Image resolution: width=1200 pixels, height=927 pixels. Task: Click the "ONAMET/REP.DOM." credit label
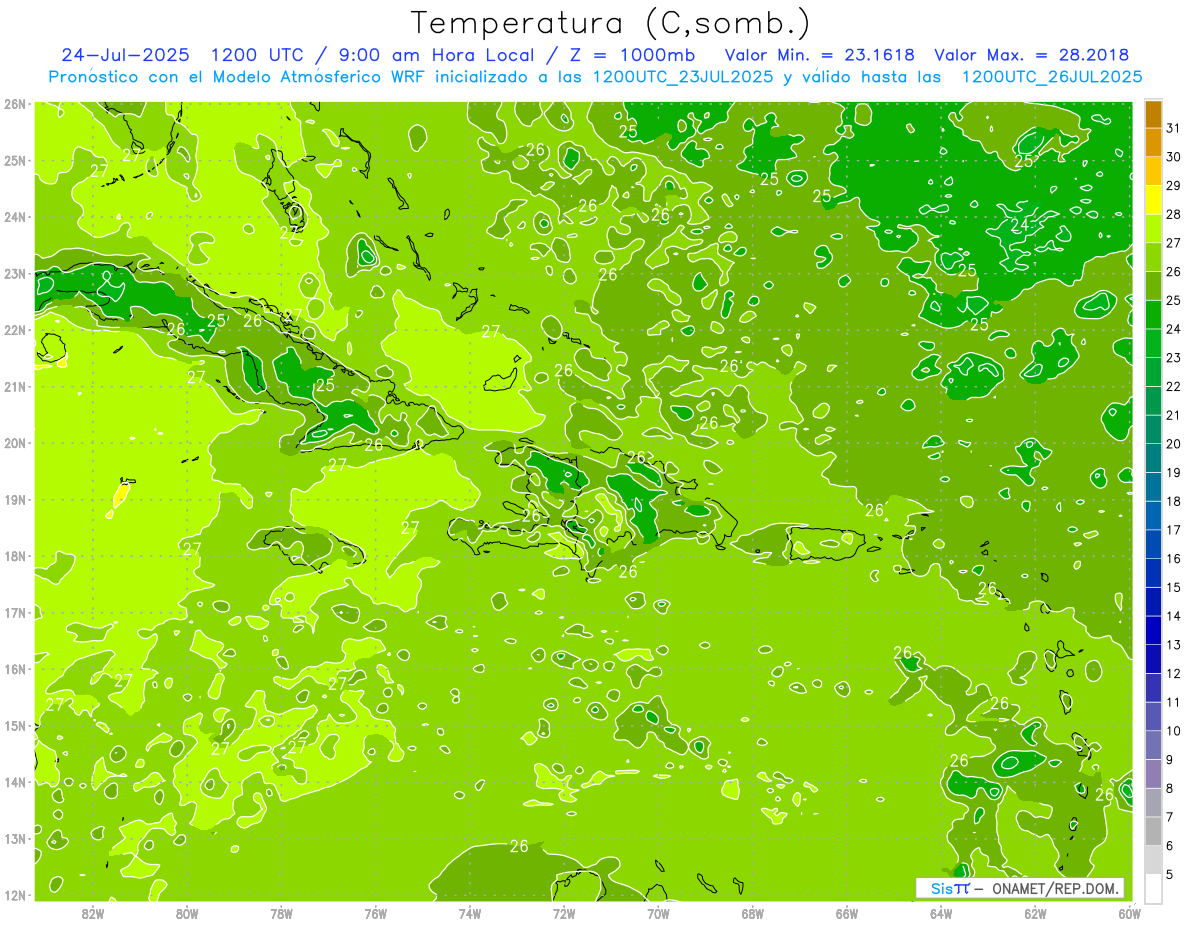(x=1055, y=888)
